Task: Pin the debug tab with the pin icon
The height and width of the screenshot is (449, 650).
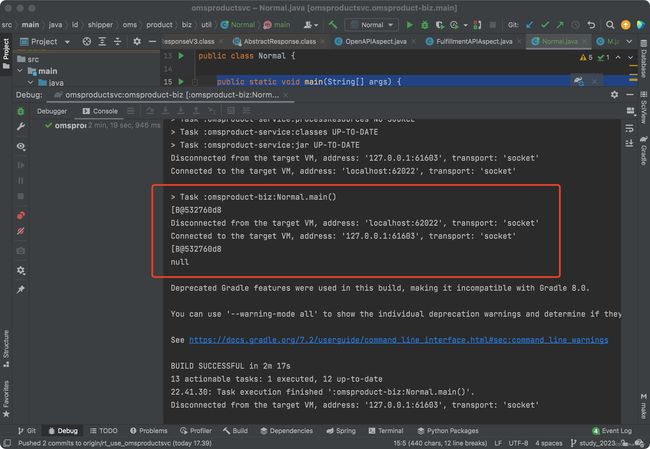Action: (21, 289)
